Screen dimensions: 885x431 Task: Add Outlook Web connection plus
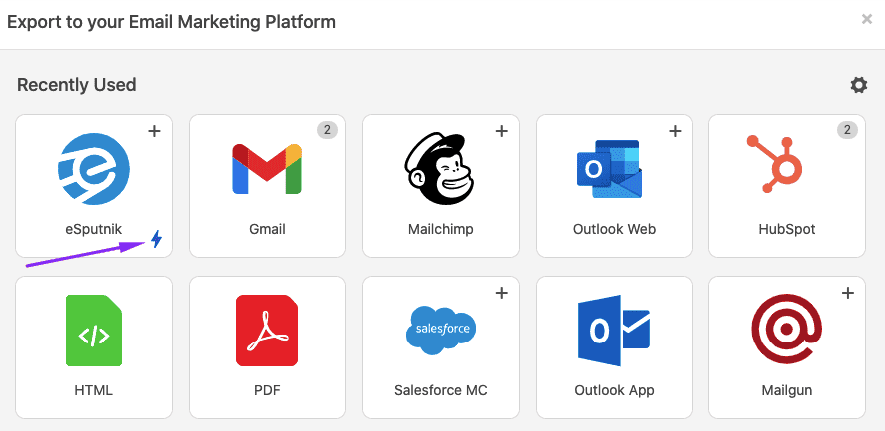675,131
